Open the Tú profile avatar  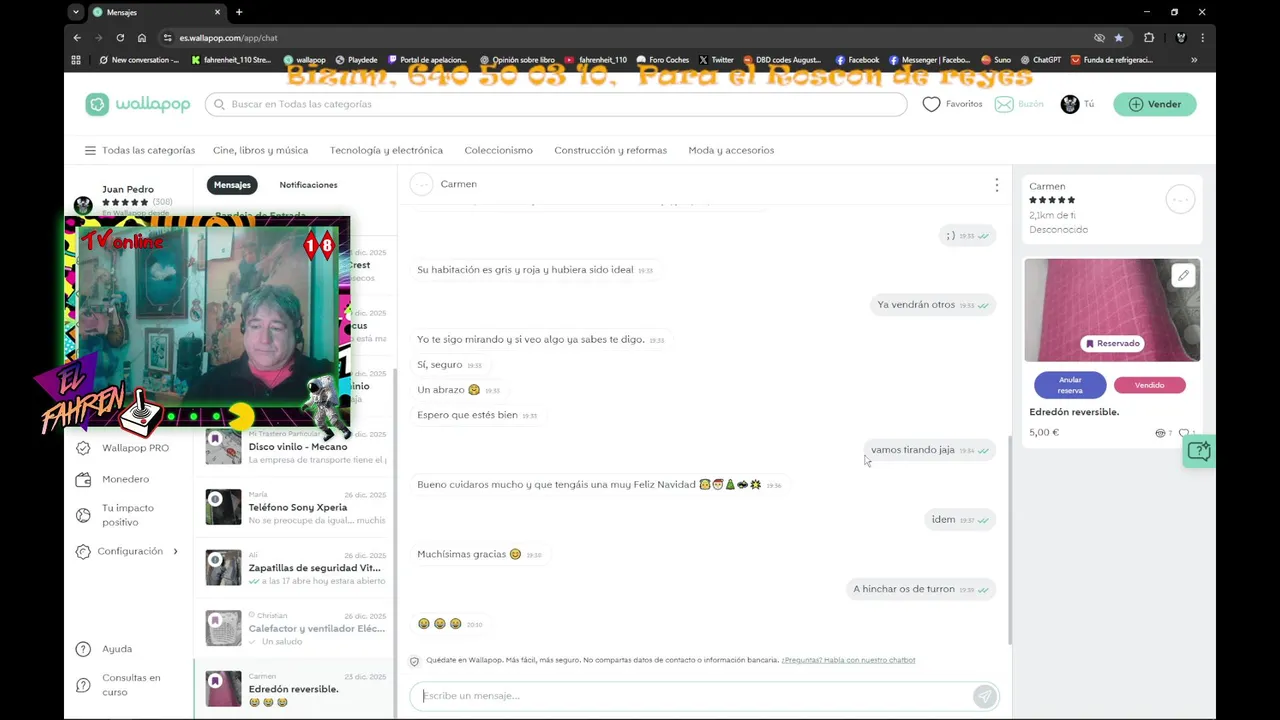point(1070,104)
